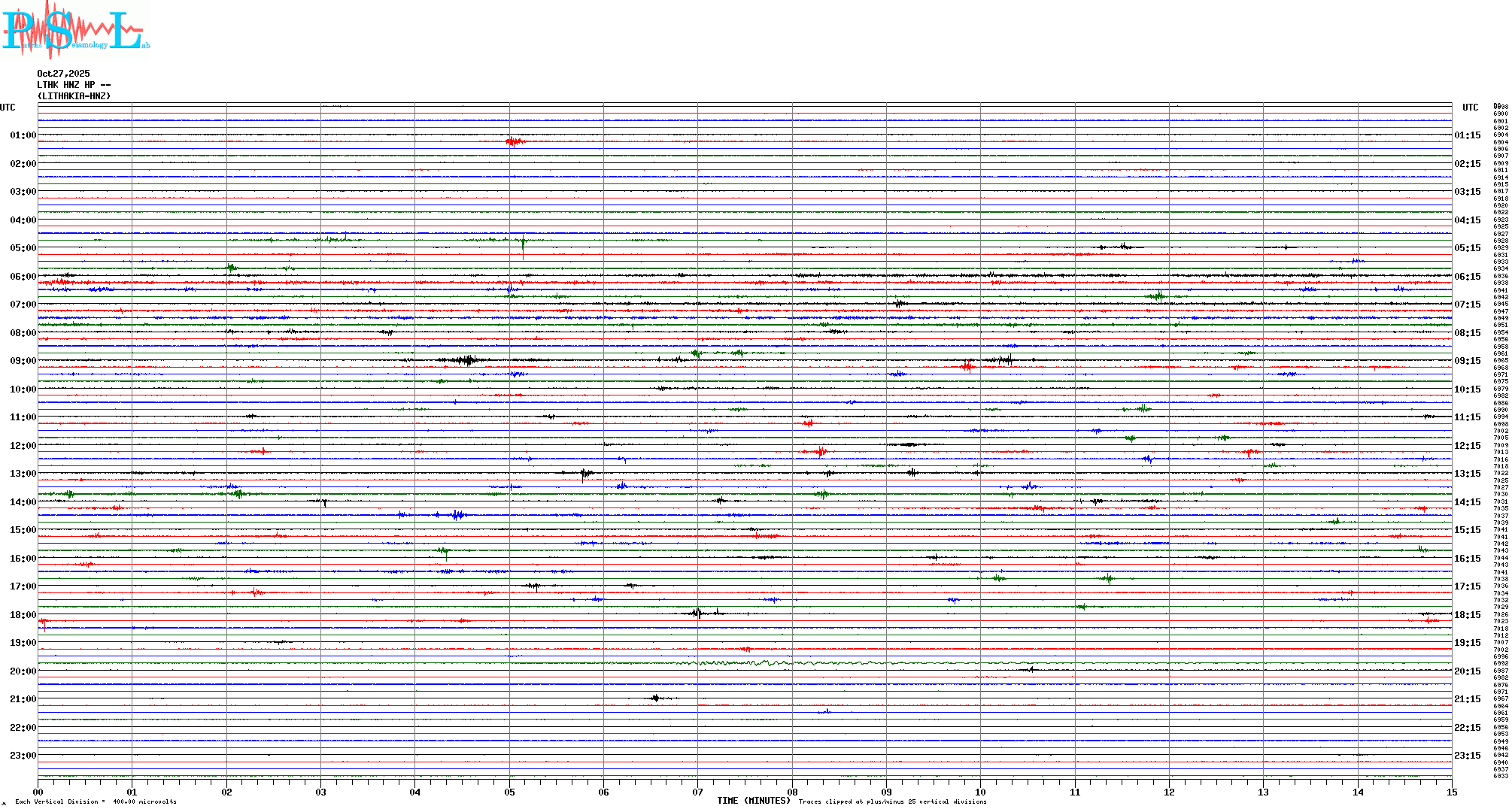
Task: Select the 09:00 hour row label
Action: click(23, 361)
